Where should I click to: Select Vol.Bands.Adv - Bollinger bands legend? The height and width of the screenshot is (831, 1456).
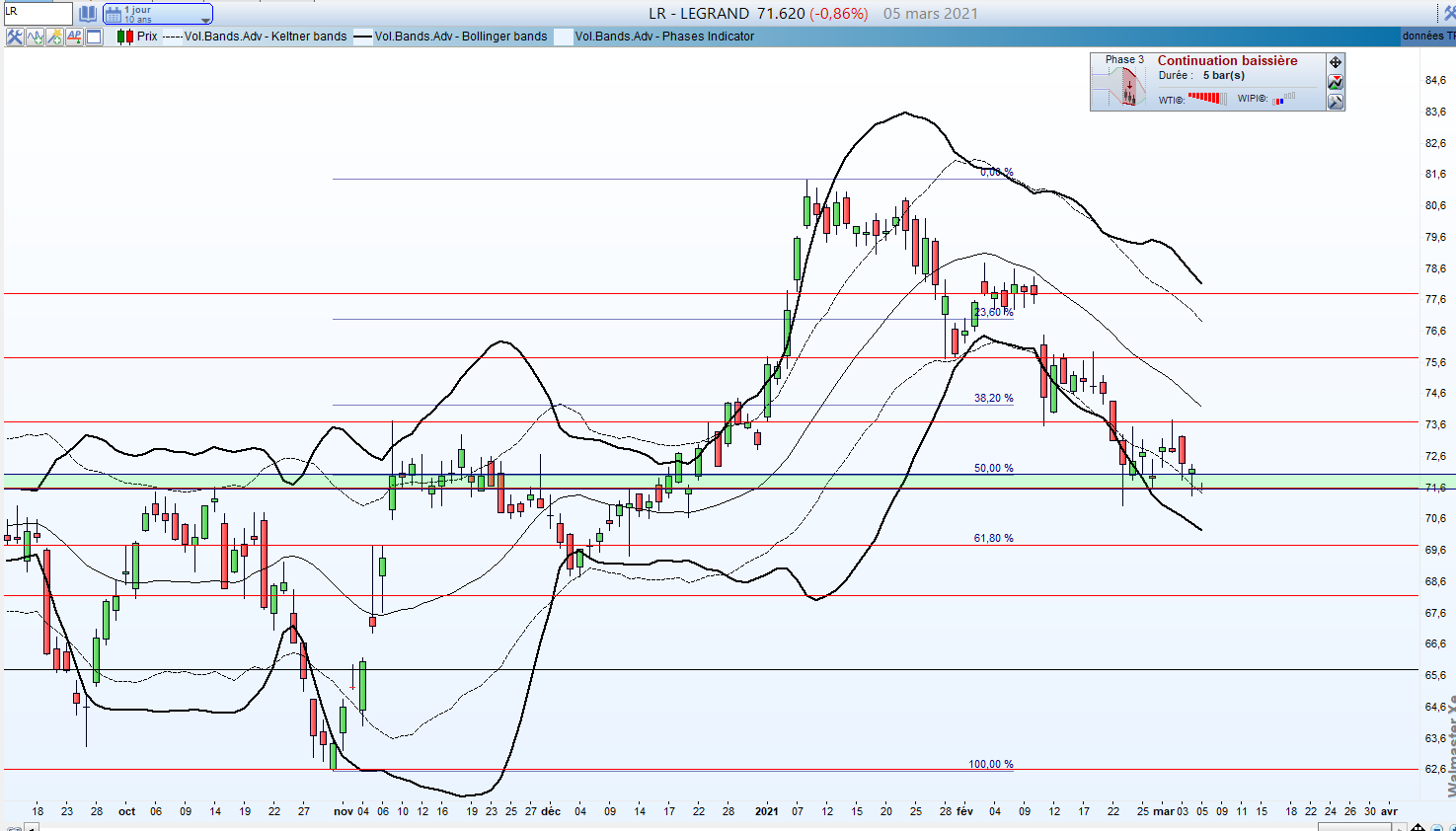(x=461, y=37)
